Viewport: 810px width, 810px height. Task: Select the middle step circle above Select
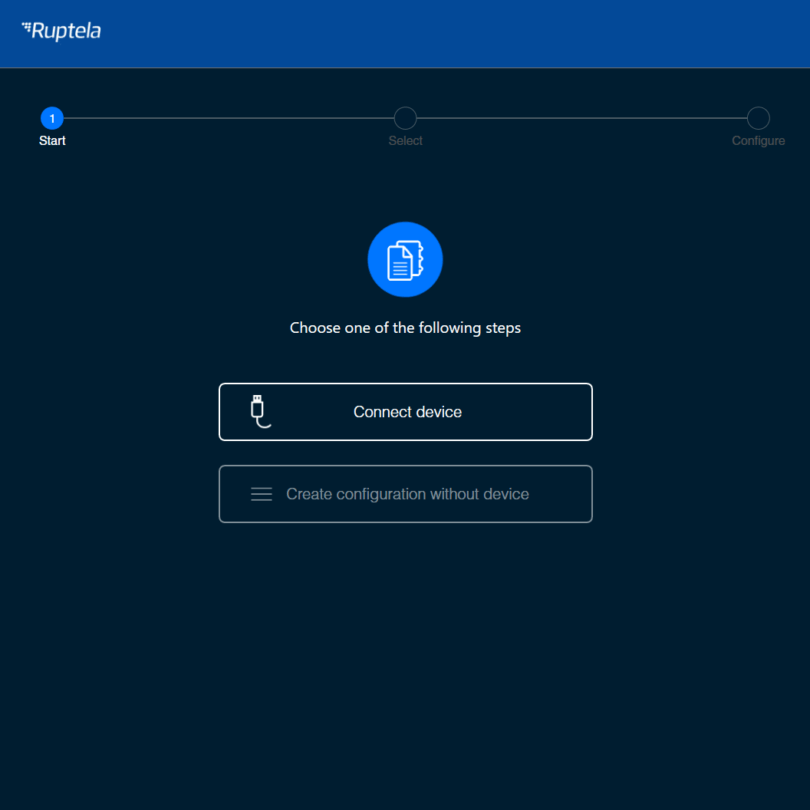pyautogui.click(x=405, y=118)
